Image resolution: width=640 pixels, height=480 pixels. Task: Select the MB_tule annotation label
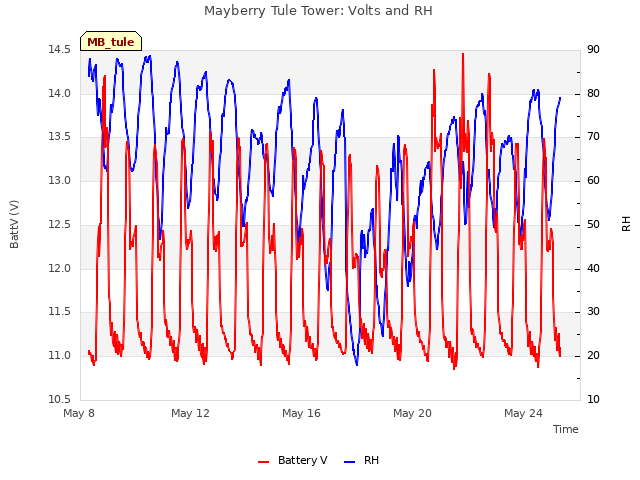point(111,42)
